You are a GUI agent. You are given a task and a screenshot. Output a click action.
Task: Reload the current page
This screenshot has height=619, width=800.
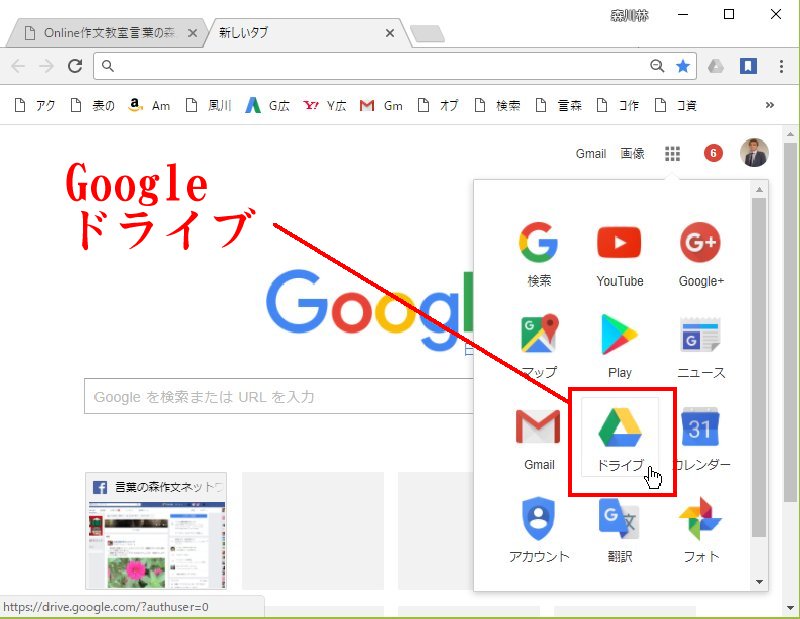[75, 66]
